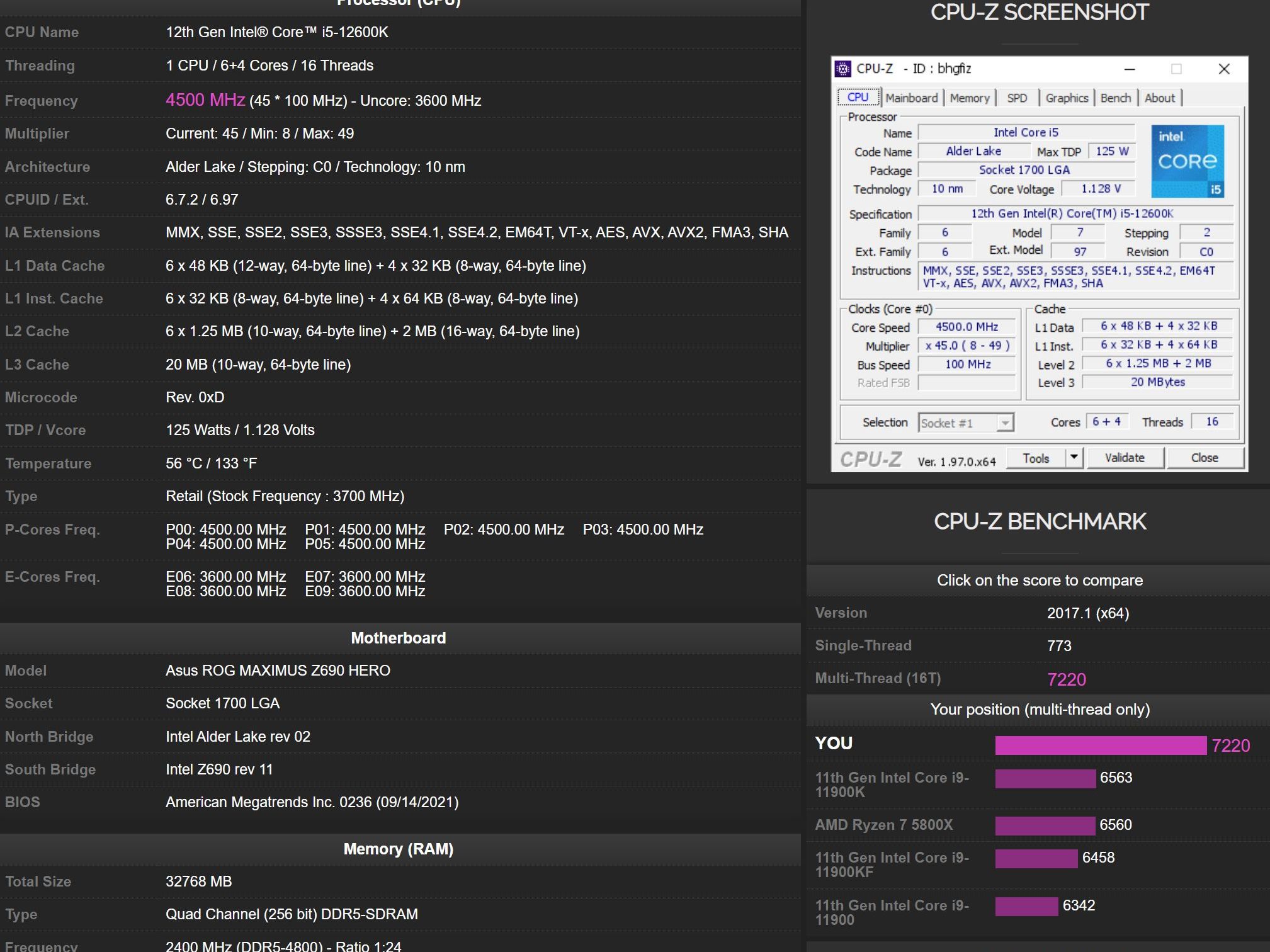
Task: Expand the Socket #1 selection dropdown
Action: (1005, 423)
